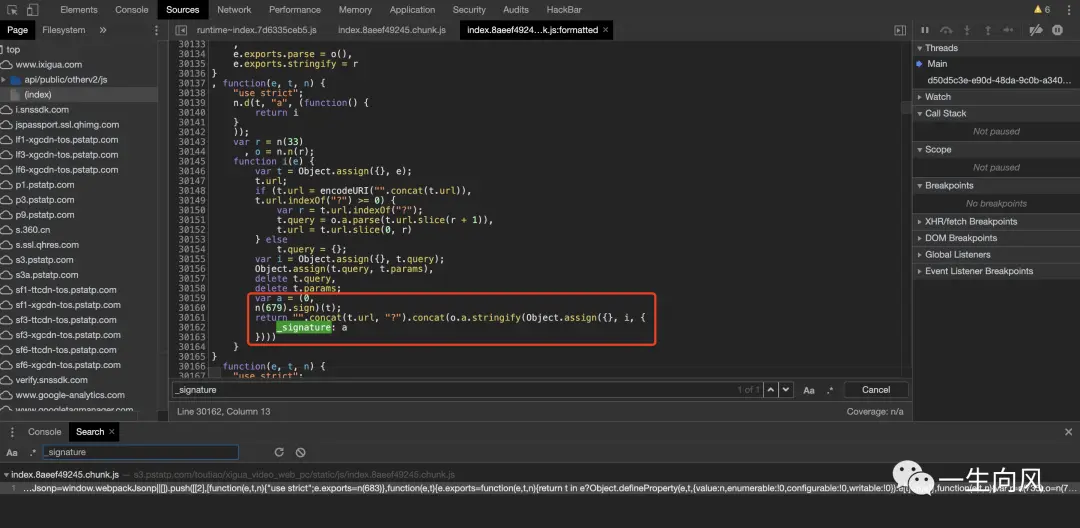The width and height of the screenshot is (1080, 528).
Task: Step out of current function
Action: 988,30
